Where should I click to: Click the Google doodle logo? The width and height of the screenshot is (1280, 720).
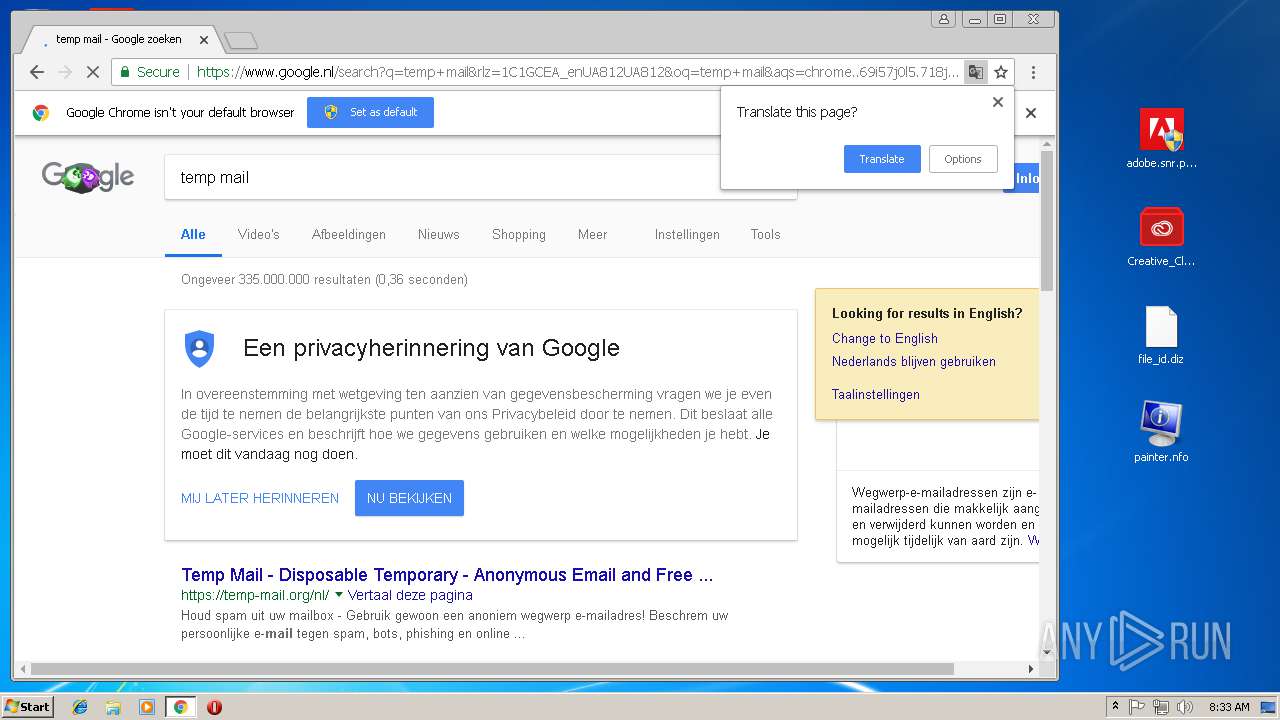88,177
